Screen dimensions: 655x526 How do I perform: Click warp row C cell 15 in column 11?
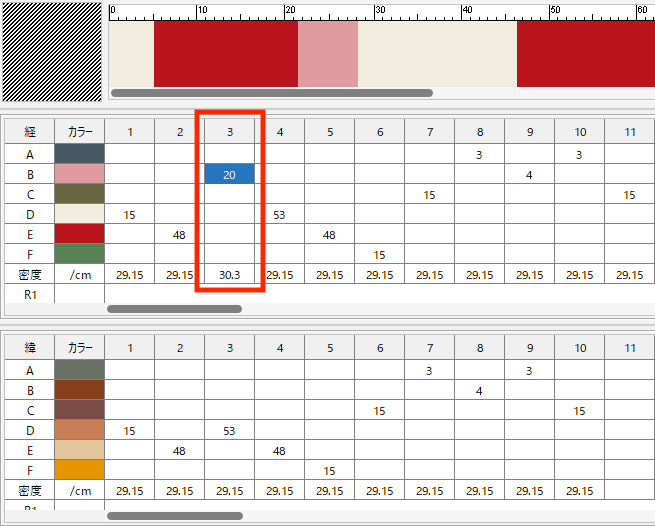tap(630, 194)
